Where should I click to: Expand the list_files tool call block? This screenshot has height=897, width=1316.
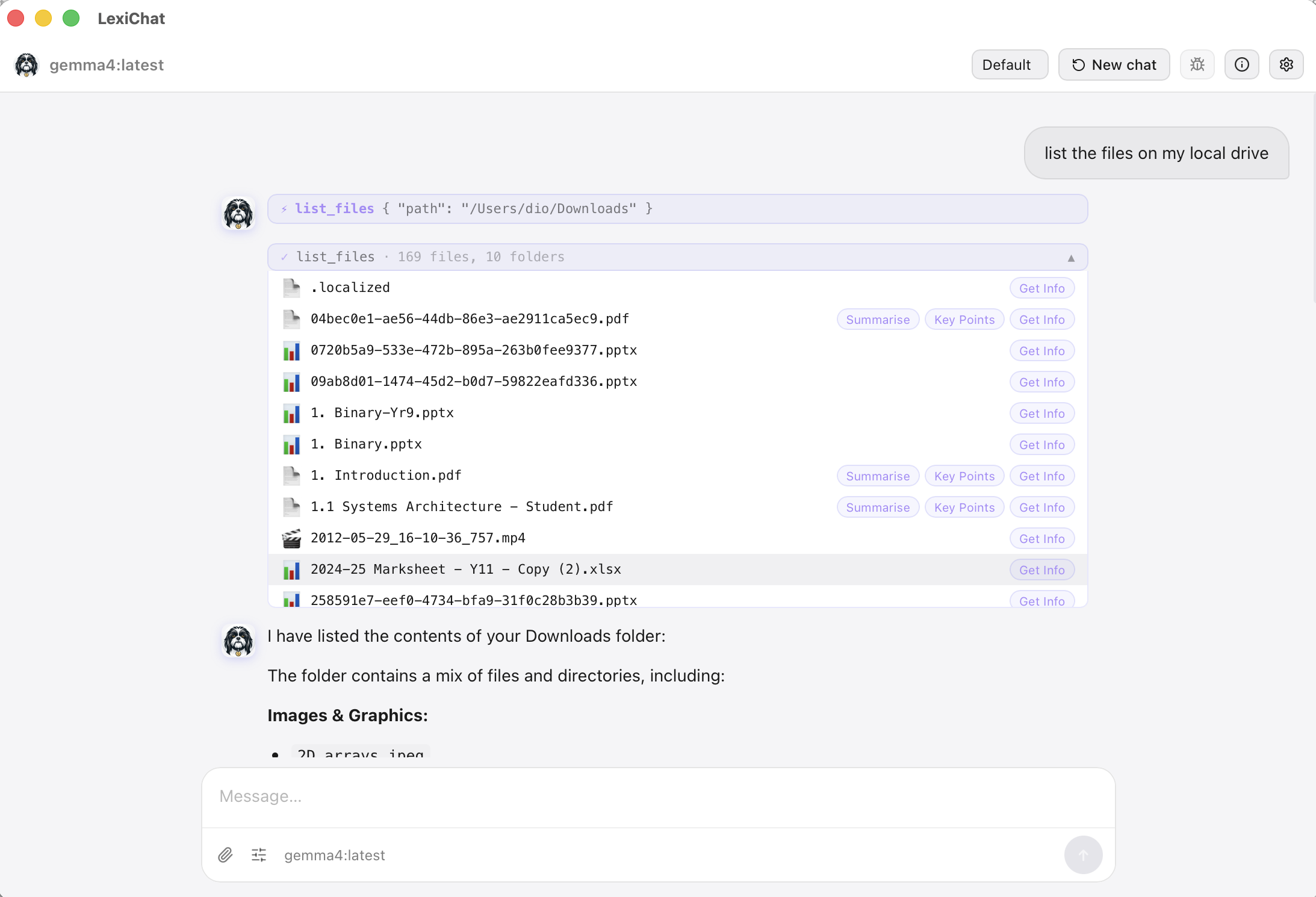(677, 209)
